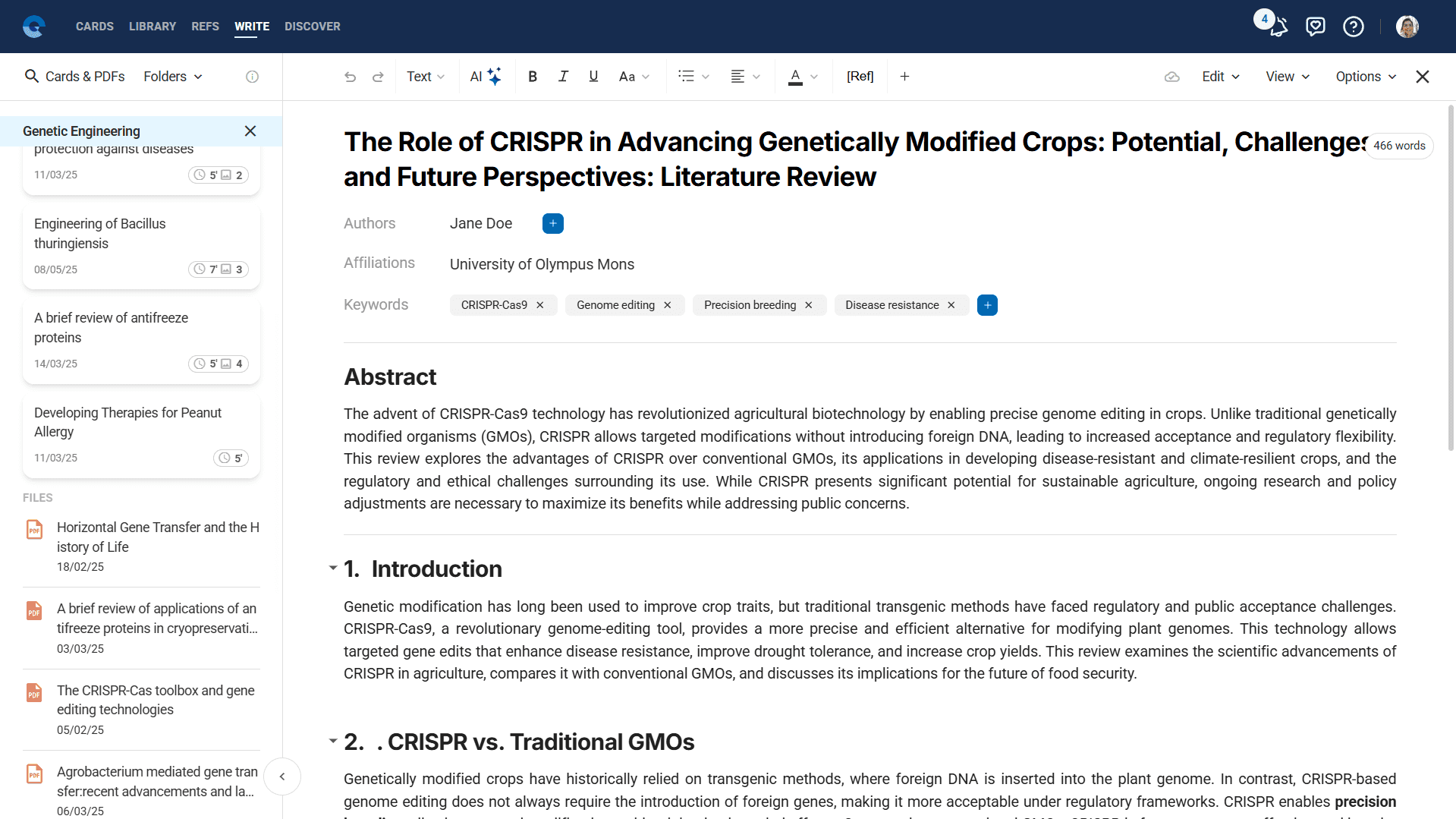This screenshot has width=1456, height=819.
Task: Open the AI assistant sparkle tool
Action: tap(486, 77)
